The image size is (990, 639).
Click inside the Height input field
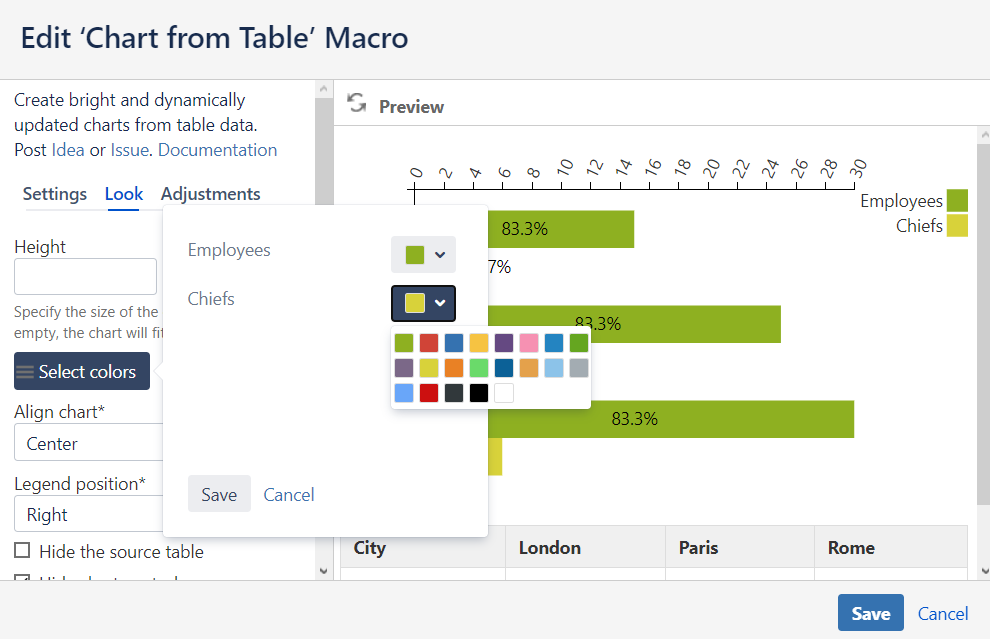[85, 276]
